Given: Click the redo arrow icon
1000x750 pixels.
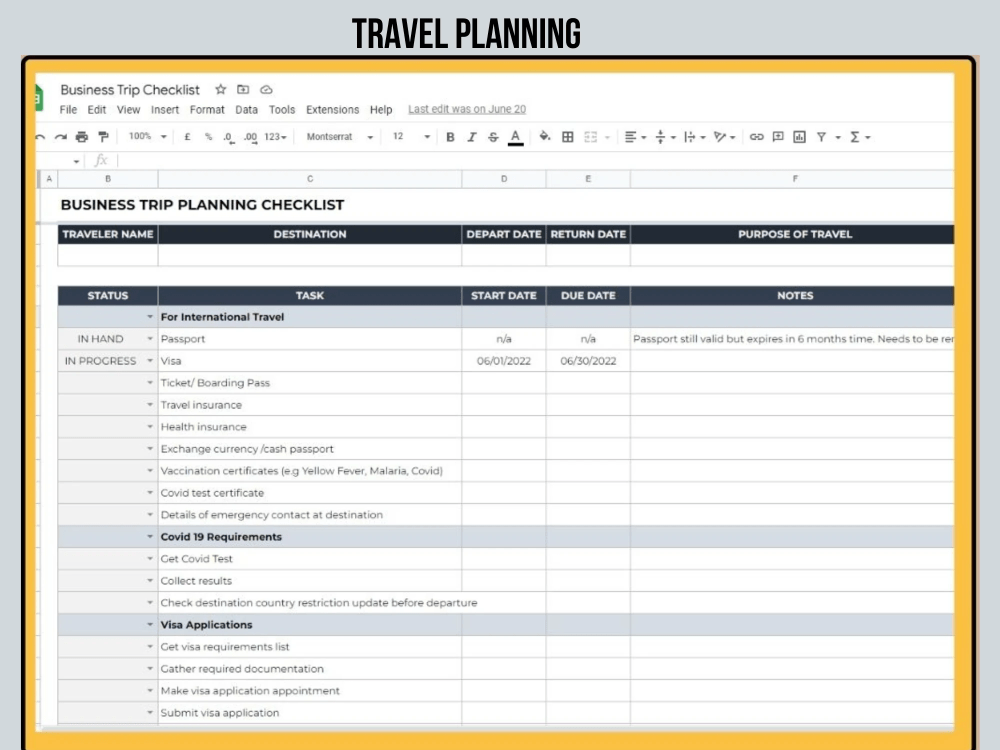Looking at the screenshot, I should coord(61,136).
